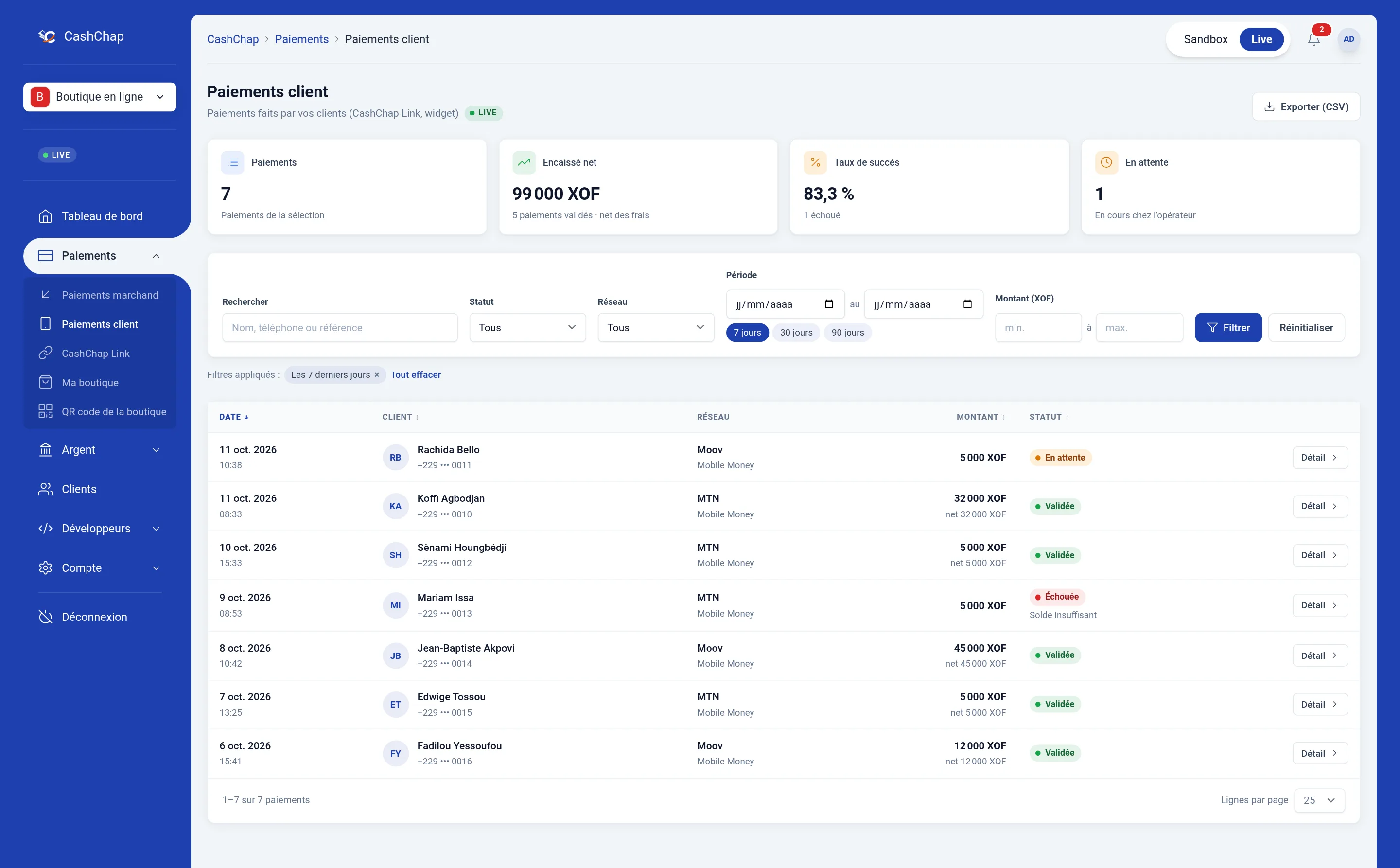Click Exporter (CSV)
The height and width of the screenshot is (868, 1400).
point(1305,107)
